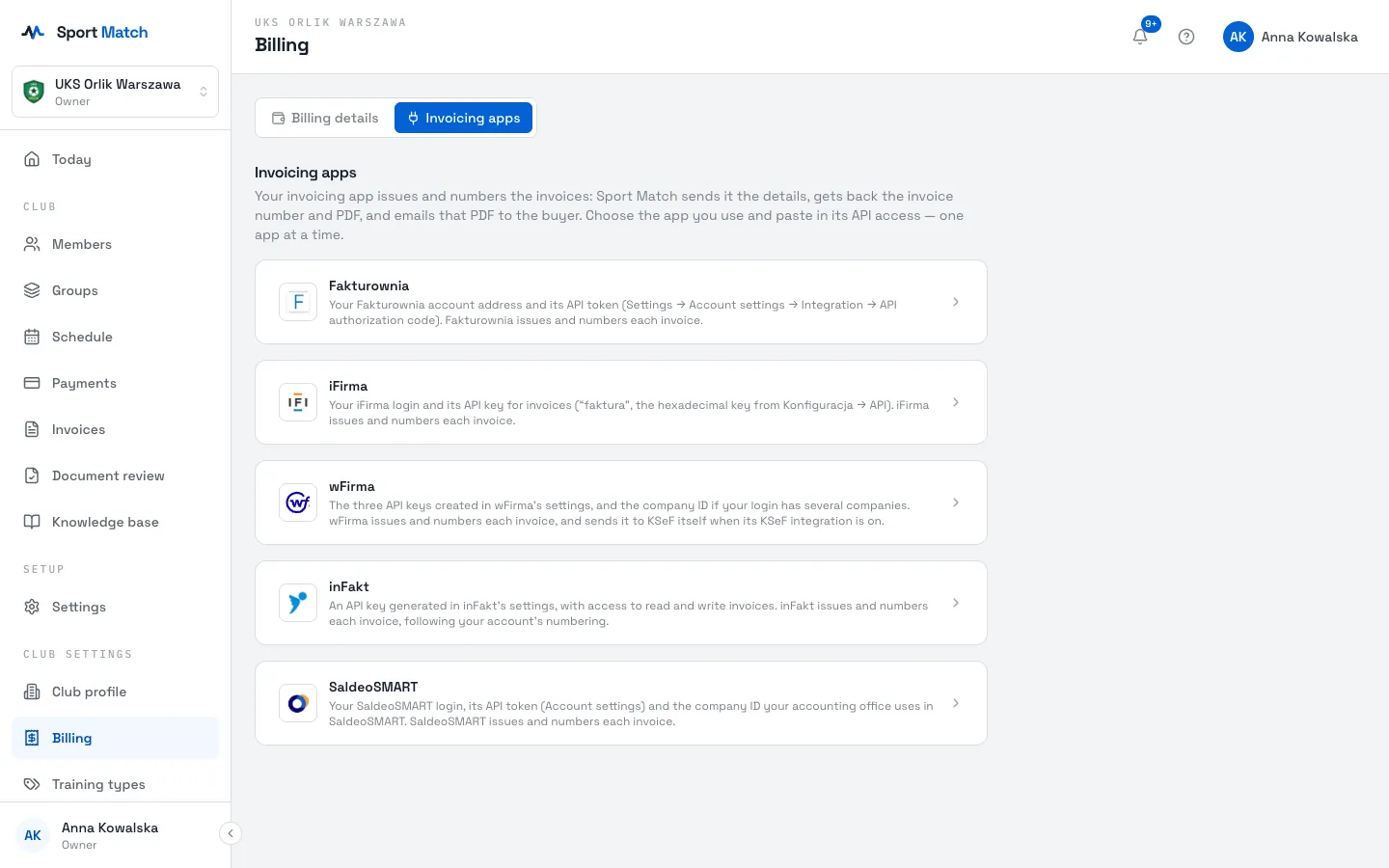Click the 'Your invoicing app issues and numbers' intro paragraph
The image size is (1389, 868).
click(610, 215)
